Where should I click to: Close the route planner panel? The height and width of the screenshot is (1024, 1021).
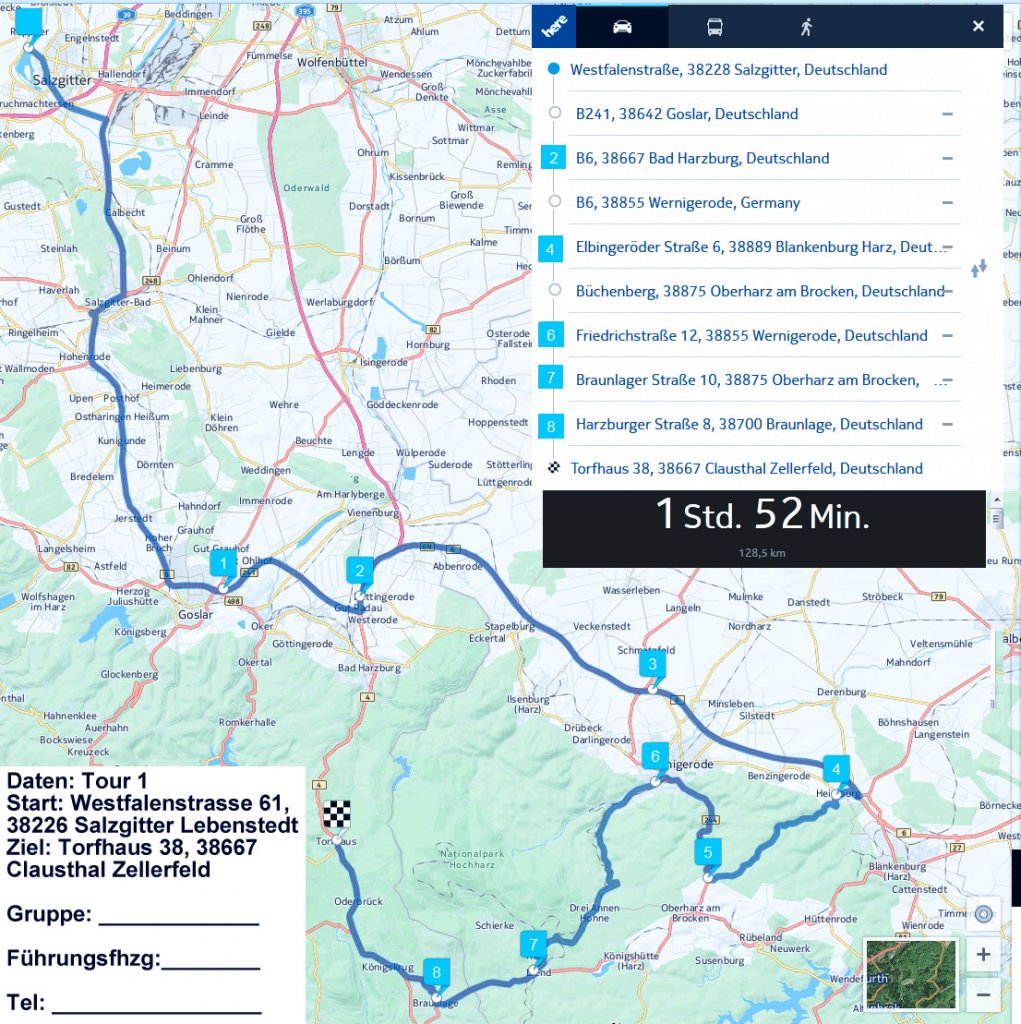(x=978, y=26)
